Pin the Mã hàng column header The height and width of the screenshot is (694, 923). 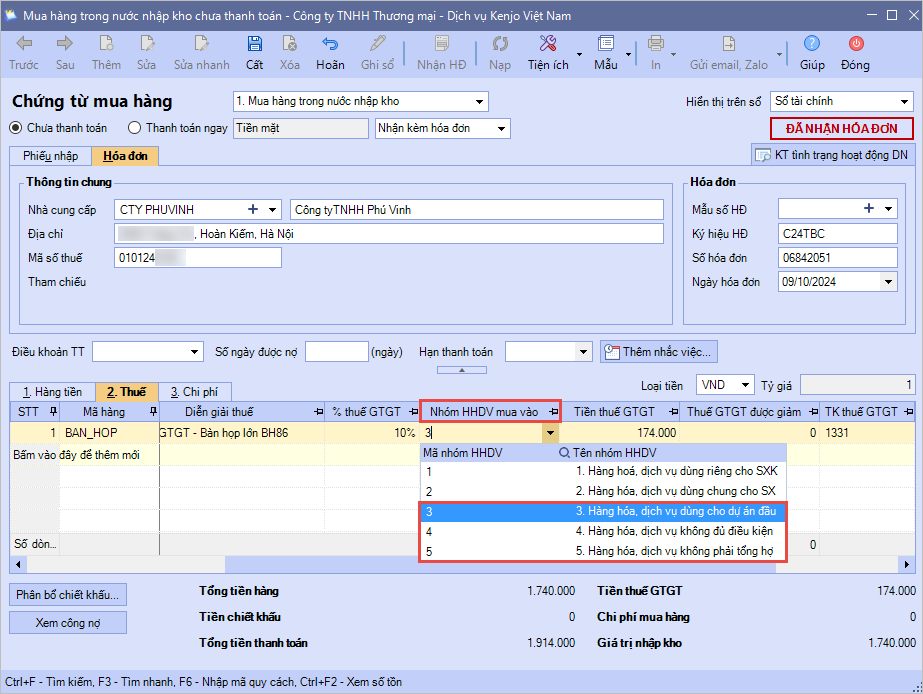click(153, 412)
